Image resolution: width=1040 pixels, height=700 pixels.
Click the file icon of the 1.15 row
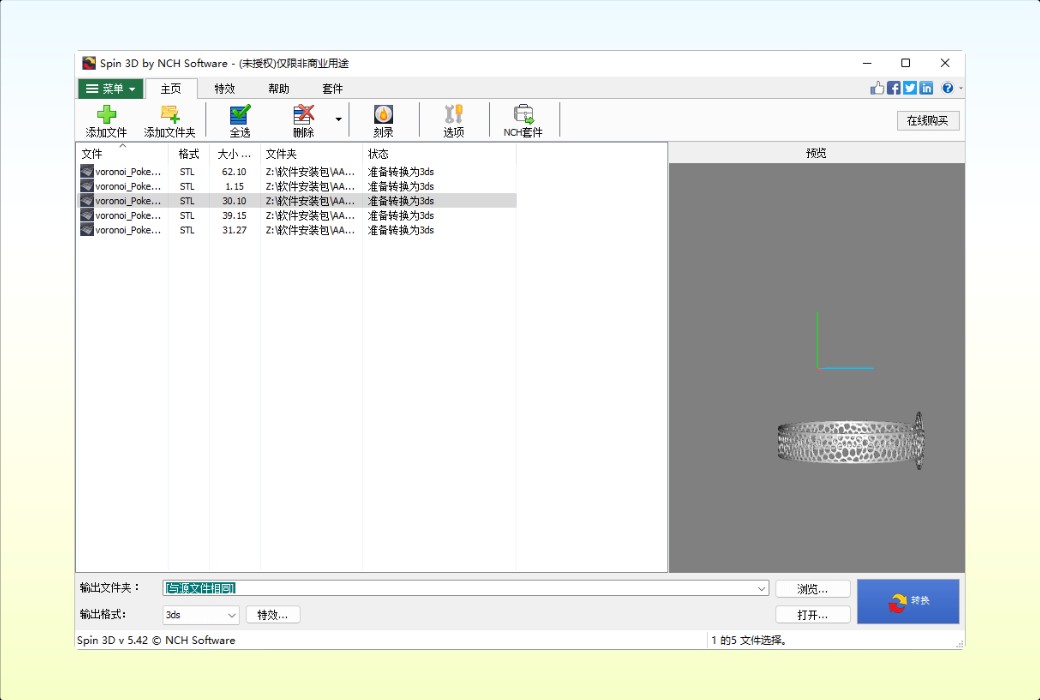[87, 186]
